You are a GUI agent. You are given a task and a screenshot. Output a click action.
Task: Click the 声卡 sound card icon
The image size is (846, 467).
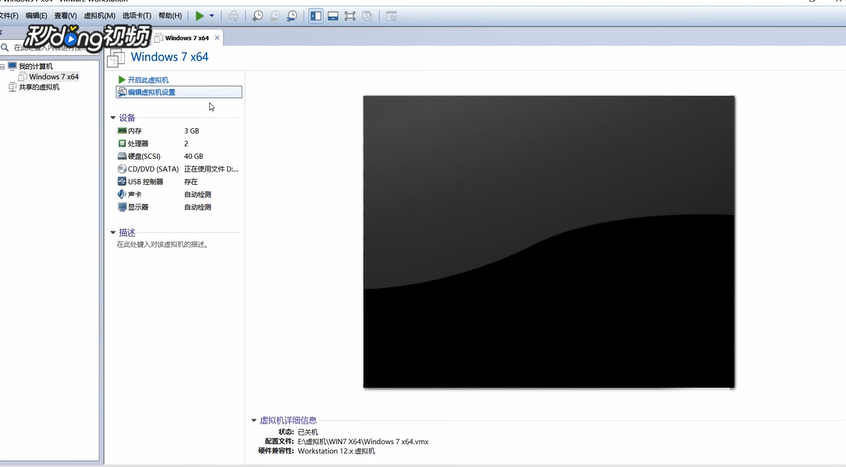122,194
